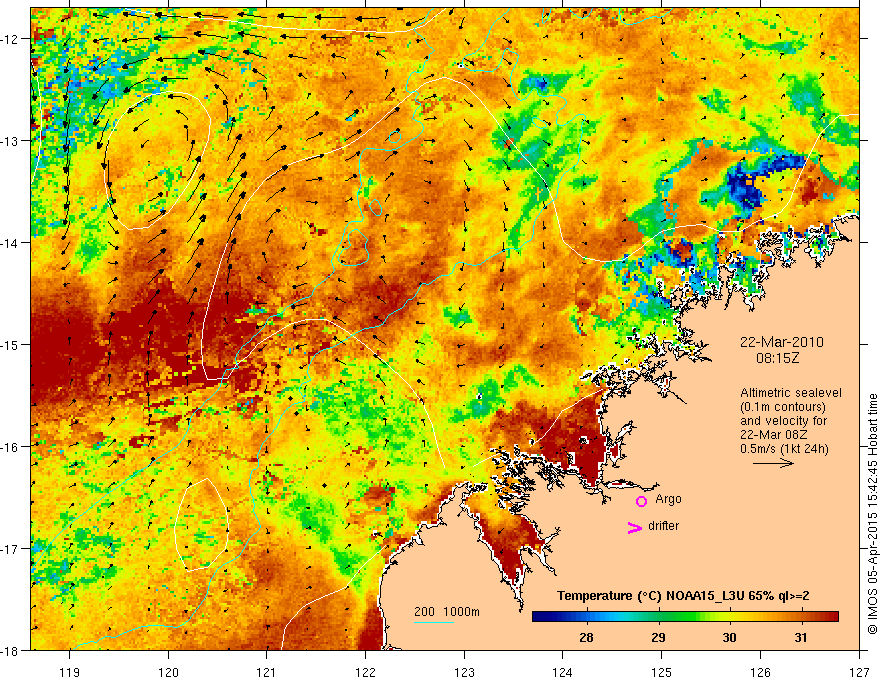Click the 0.5m/s velocity scale arrow
This screenshot has width=880, height=680.
(x=773, y=463)
